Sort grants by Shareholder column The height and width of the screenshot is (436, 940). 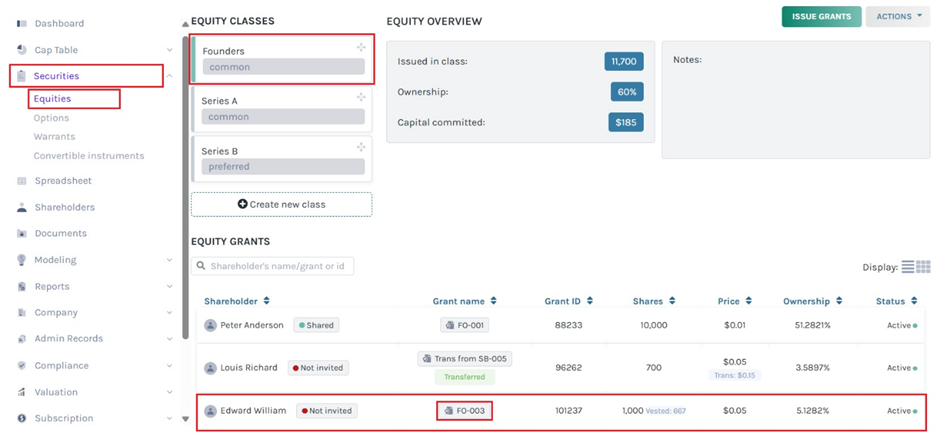click(238, 301)
